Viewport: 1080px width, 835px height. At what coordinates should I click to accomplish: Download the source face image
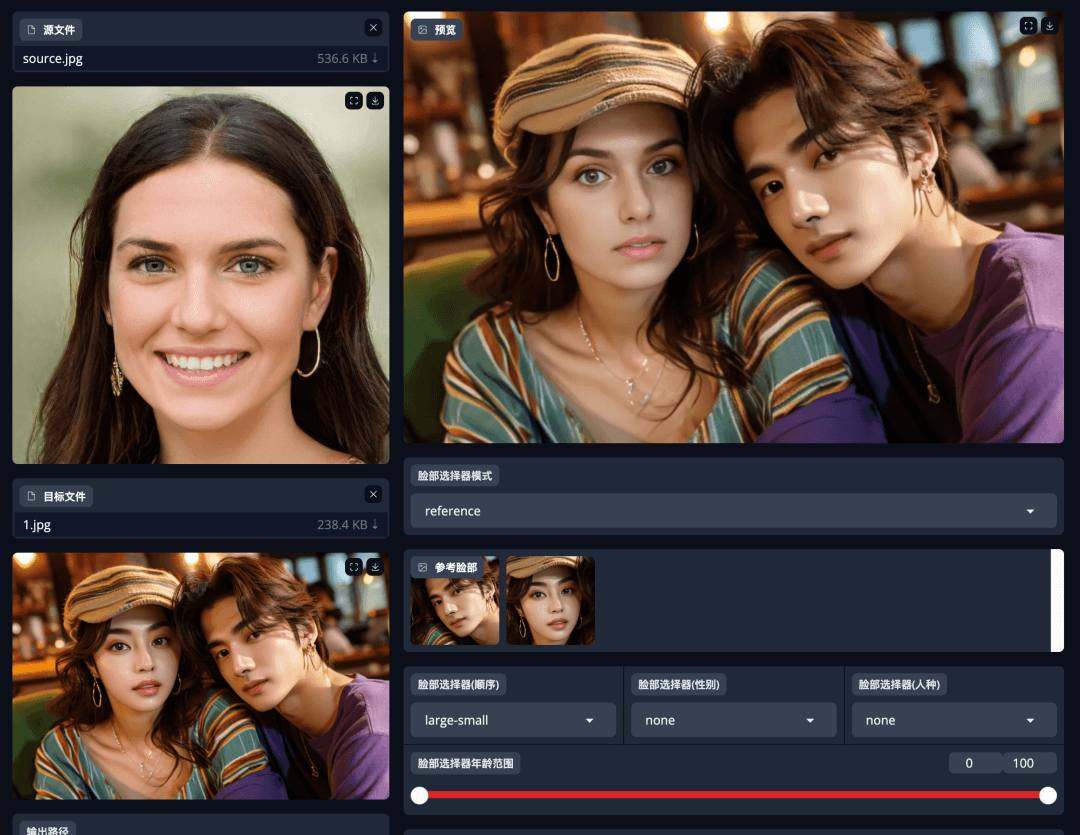tap(375, 101)
